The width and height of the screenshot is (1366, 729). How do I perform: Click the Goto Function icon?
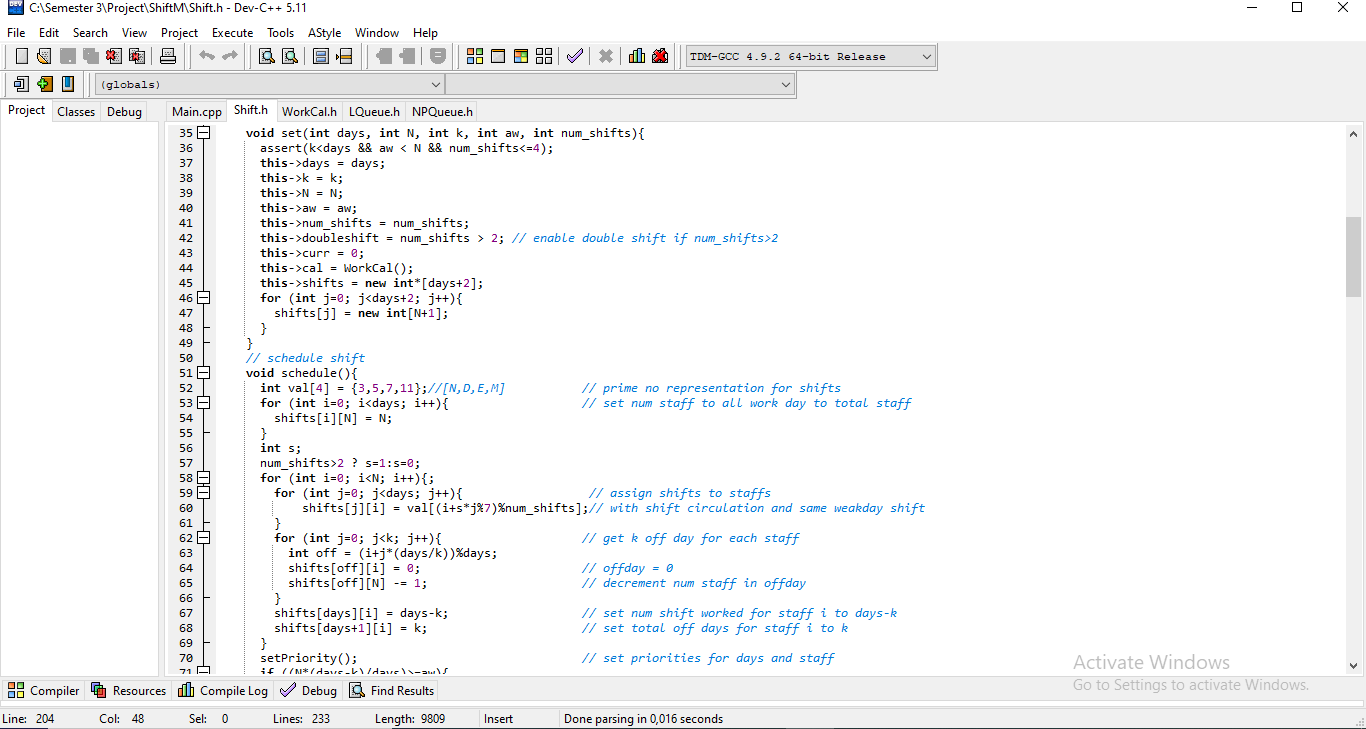321,56
